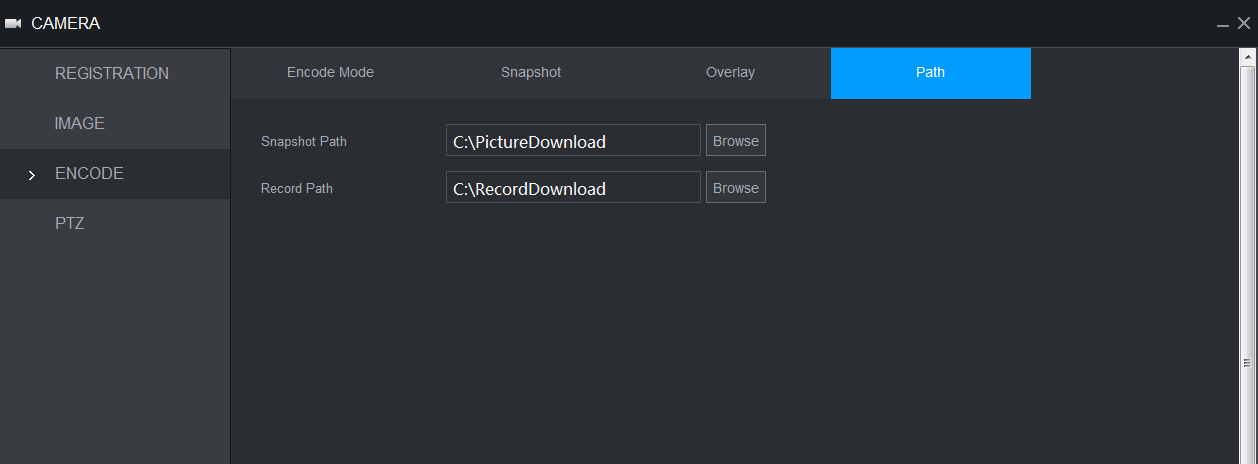
Task: Select ENCODE in the sidebar
Action: pos(89,173)
